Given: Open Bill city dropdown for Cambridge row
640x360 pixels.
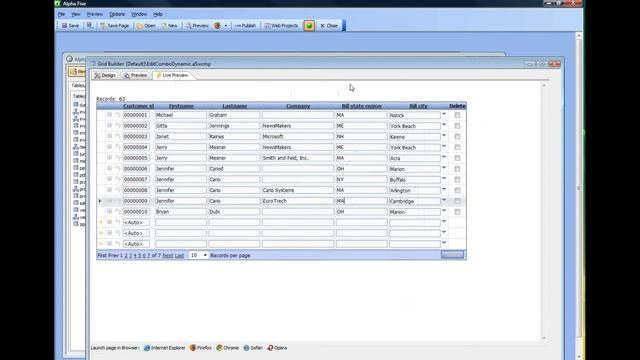Looking at the screenshot, I should [x=444, y=200].
